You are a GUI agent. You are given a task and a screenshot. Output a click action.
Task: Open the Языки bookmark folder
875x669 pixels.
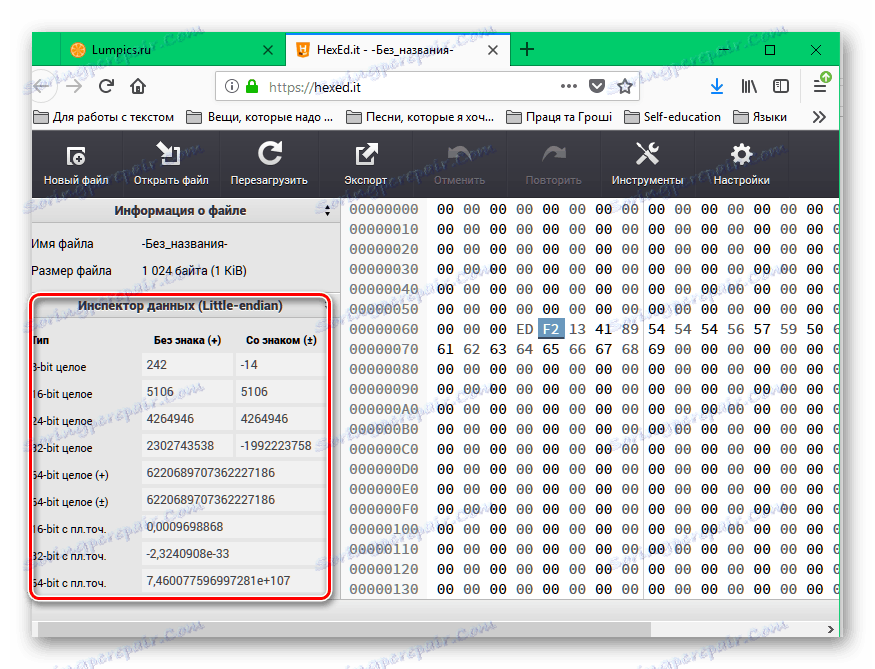click(x=760, y=117)
